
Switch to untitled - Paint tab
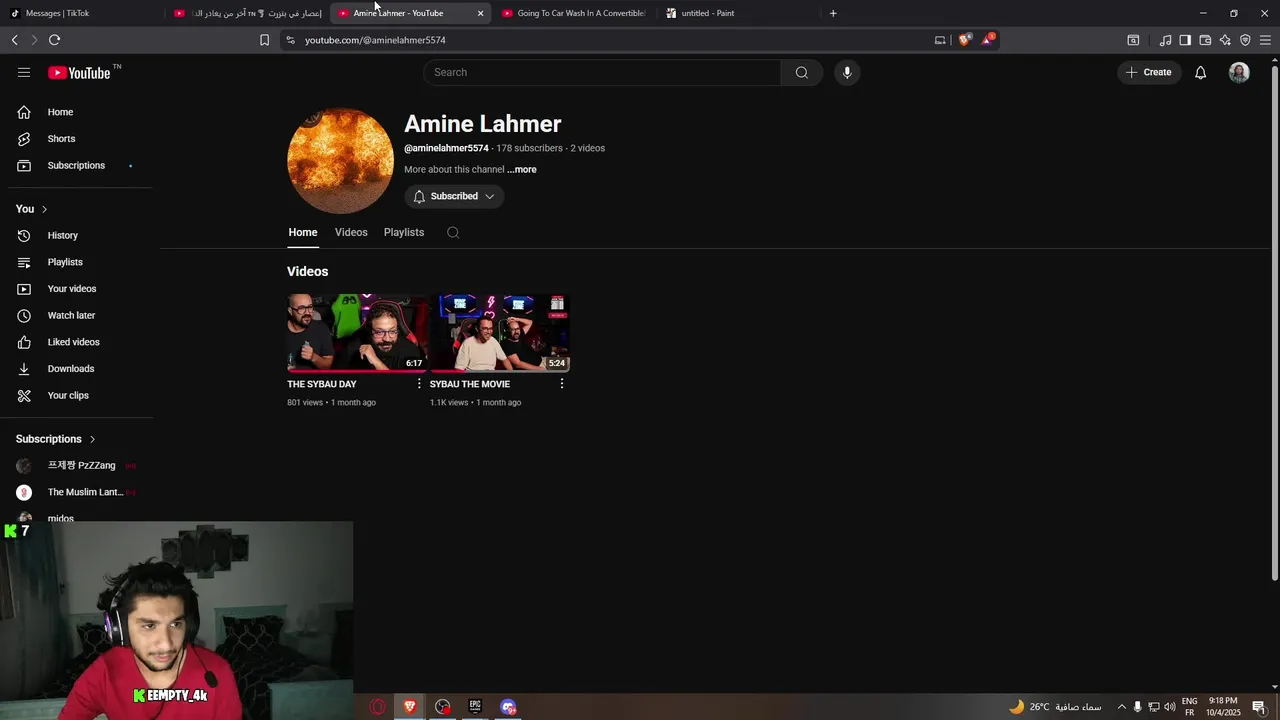738,13
